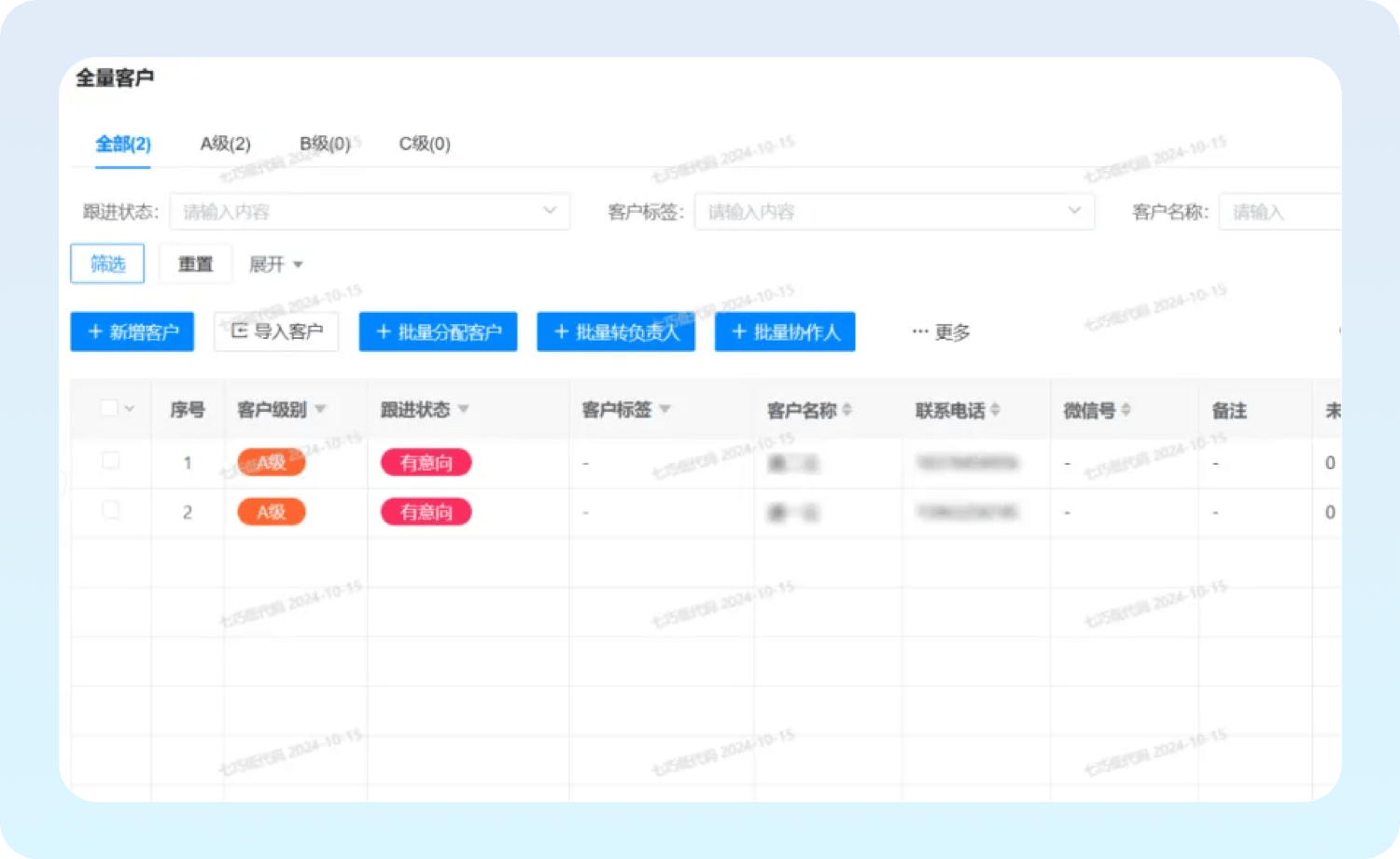Viewport: 1400px width, 859px height.
Task: Sort by 微信号 using sort arrows
Action: click(x=1126, y=410)
